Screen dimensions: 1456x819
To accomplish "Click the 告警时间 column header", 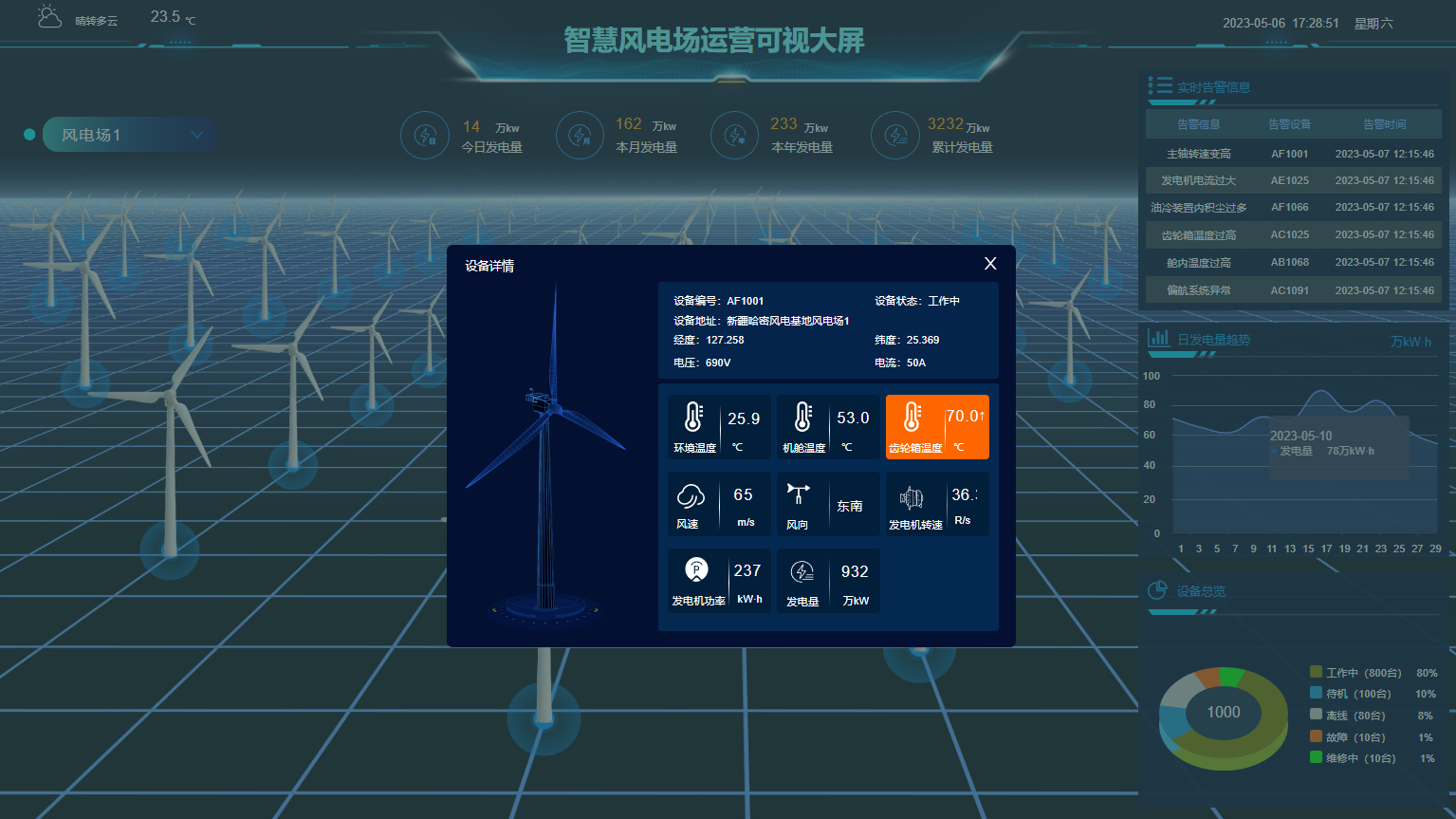I will point(1384,124).
